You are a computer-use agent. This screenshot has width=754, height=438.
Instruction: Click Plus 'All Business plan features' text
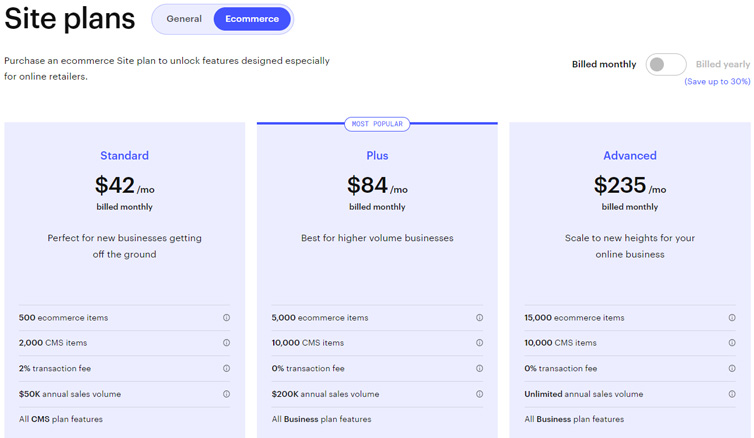click(322, 419)
